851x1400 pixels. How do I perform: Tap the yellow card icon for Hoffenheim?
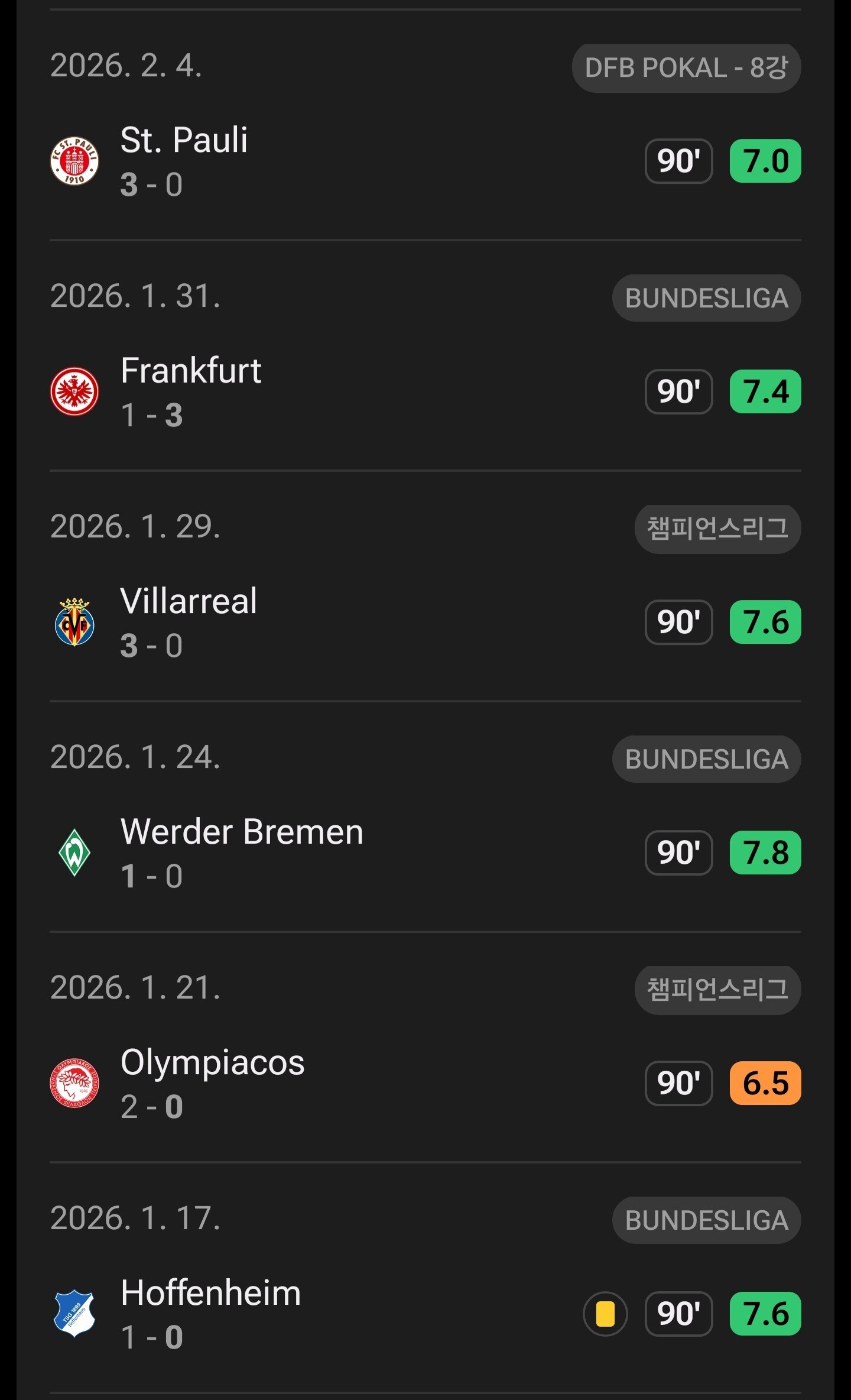point(605,1314)
